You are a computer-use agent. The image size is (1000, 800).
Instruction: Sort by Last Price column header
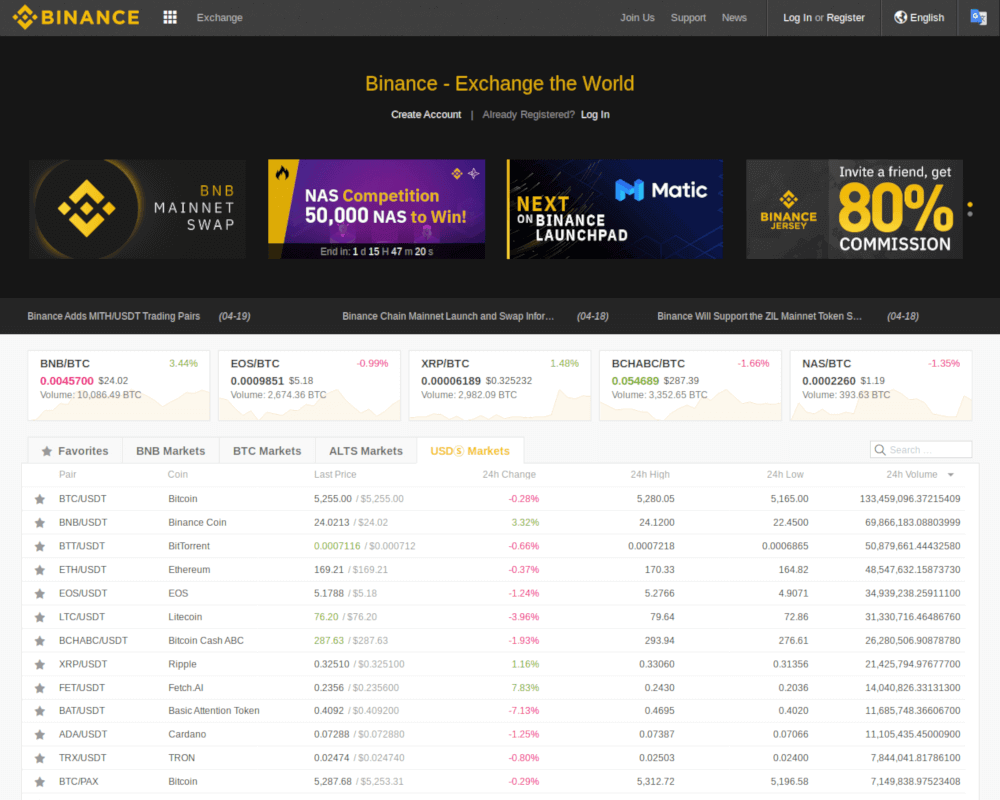click(335, 475)
